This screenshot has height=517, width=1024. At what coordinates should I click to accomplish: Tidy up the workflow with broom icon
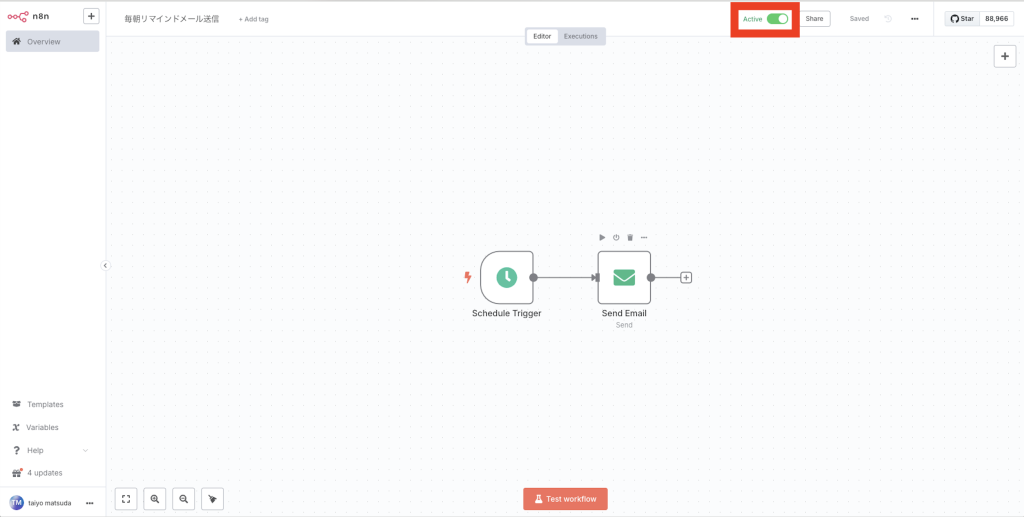(x=212, y=498)
